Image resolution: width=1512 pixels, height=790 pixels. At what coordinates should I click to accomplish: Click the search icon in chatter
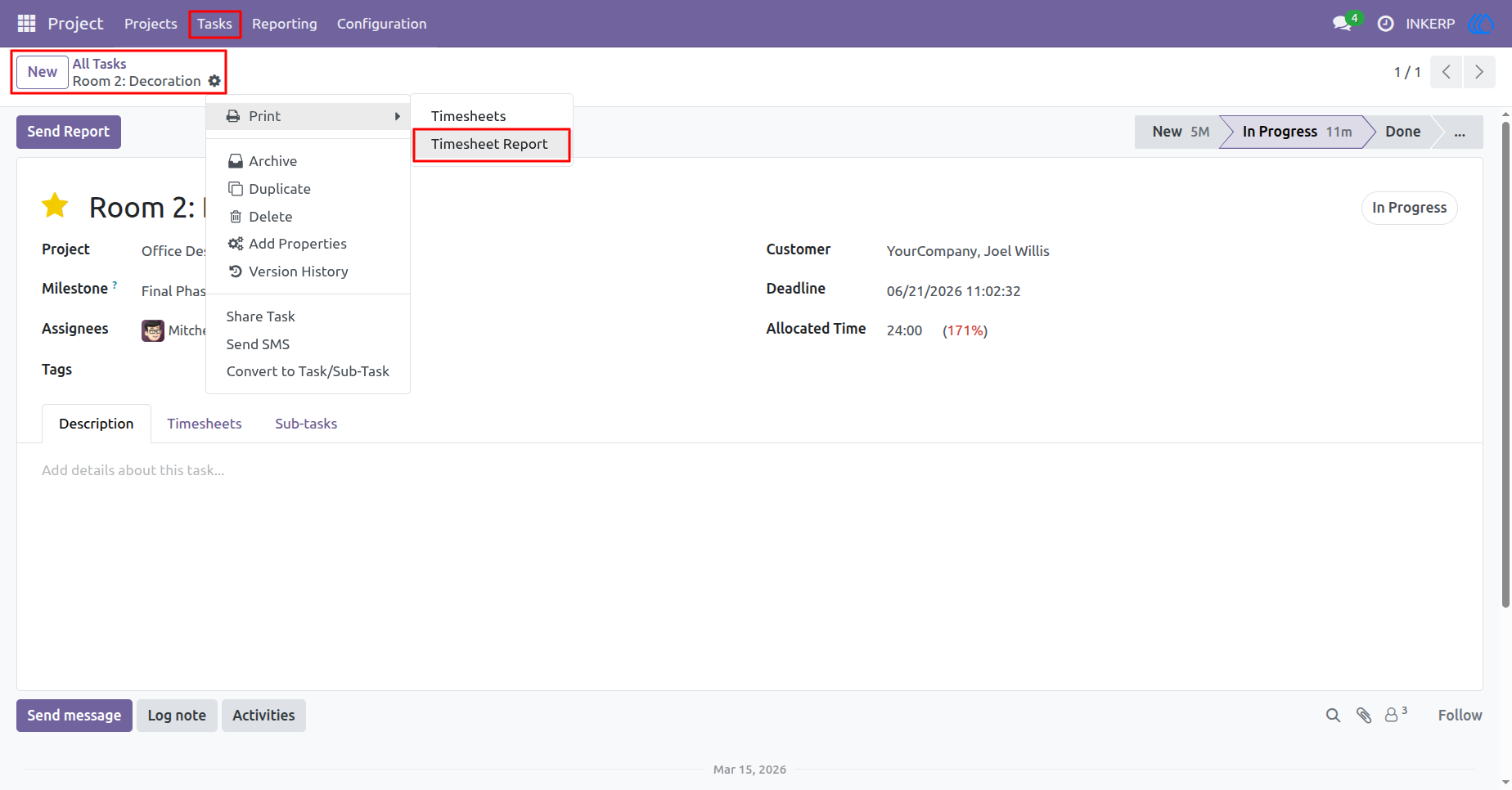point(1333,716)
